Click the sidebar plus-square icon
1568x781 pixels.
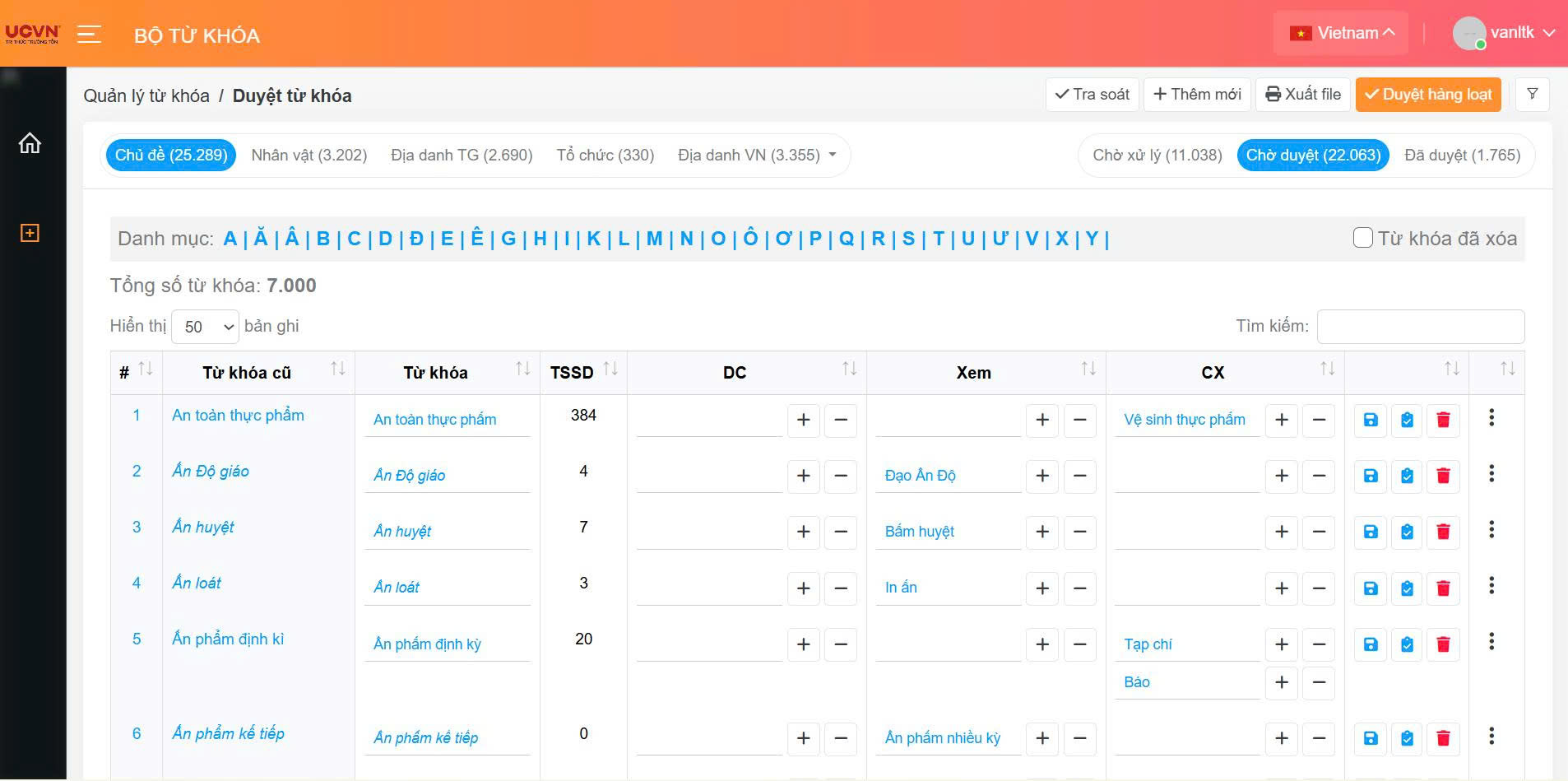tap(30, 233)
